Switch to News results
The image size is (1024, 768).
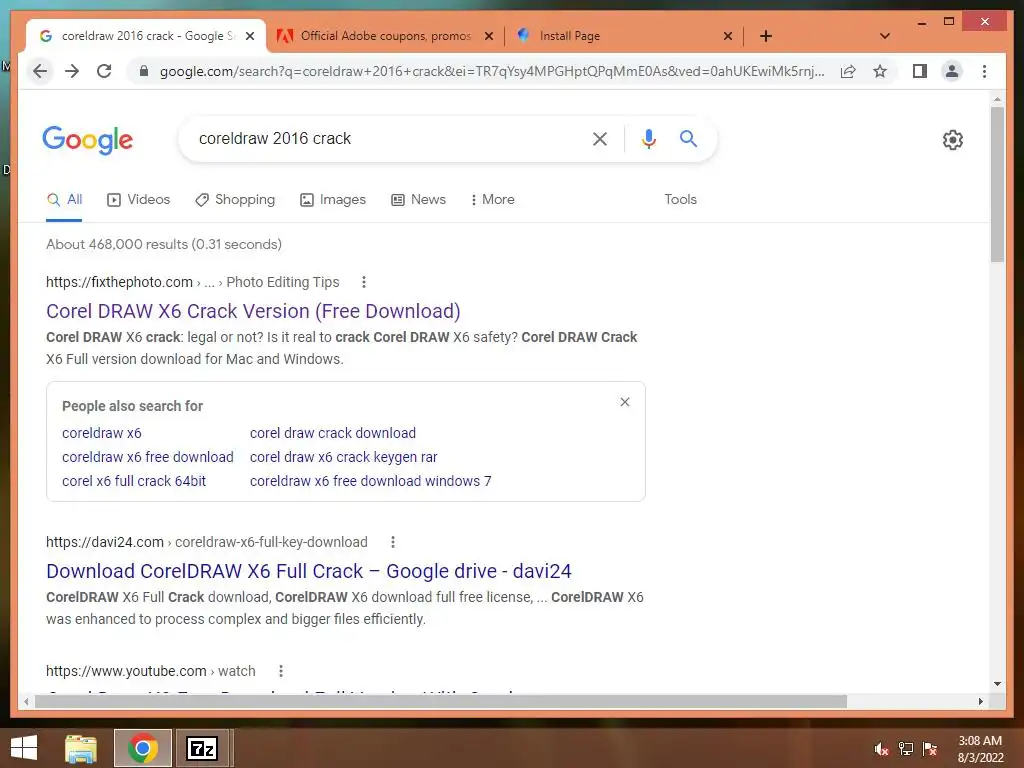[418, 199]
